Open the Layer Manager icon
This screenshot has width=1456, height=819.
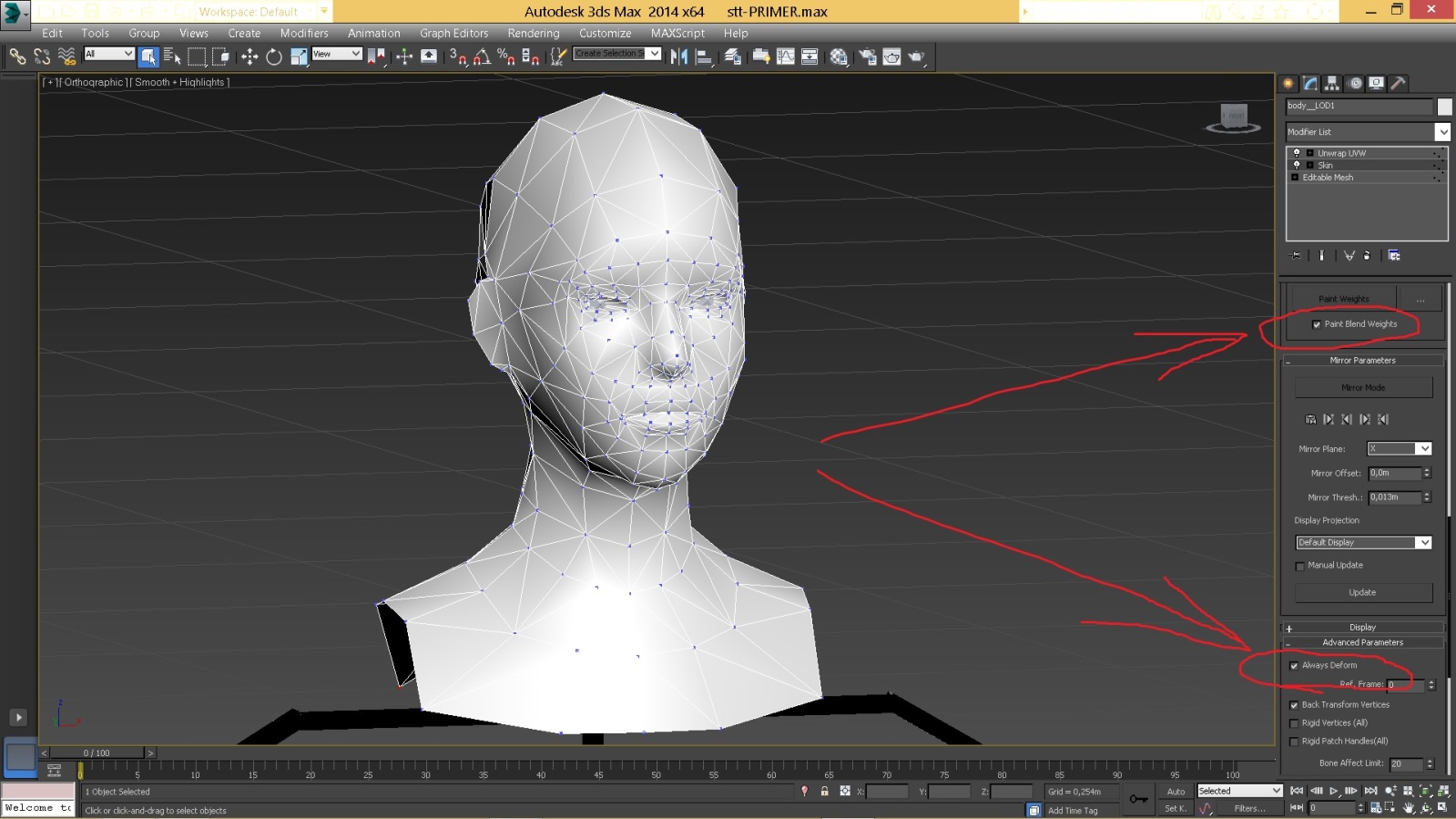point(733,56)
